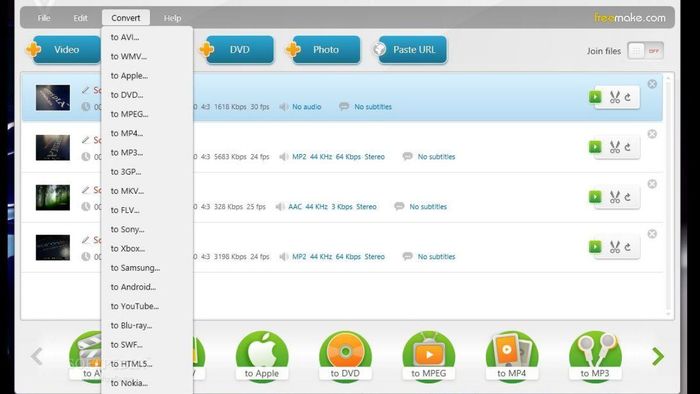The width and height of the screenshot is (700, 394).
Task: Select 'to FLV...' menu entry
Action: (147, 210)
